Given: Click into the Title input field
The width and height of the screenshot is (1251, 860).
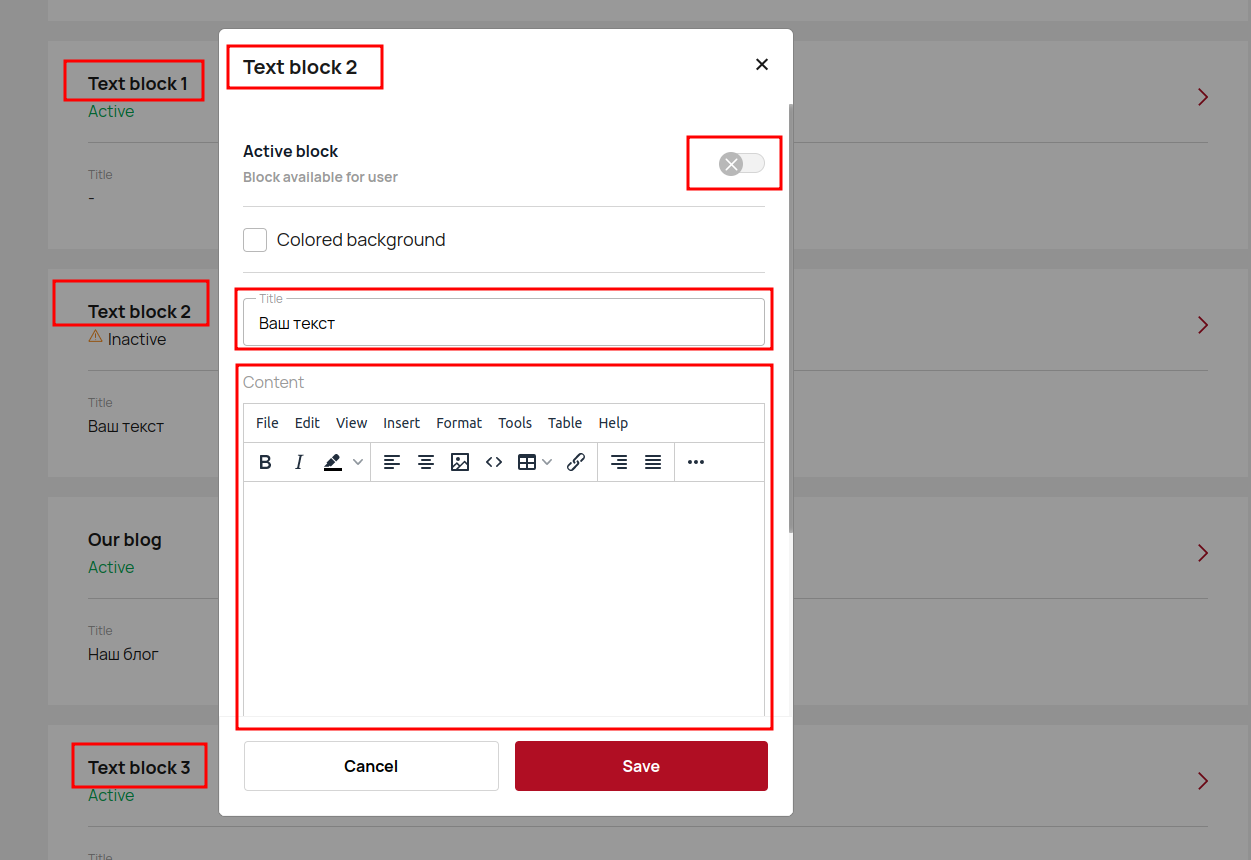Looking at the screenshot, I should click(503, 324).
